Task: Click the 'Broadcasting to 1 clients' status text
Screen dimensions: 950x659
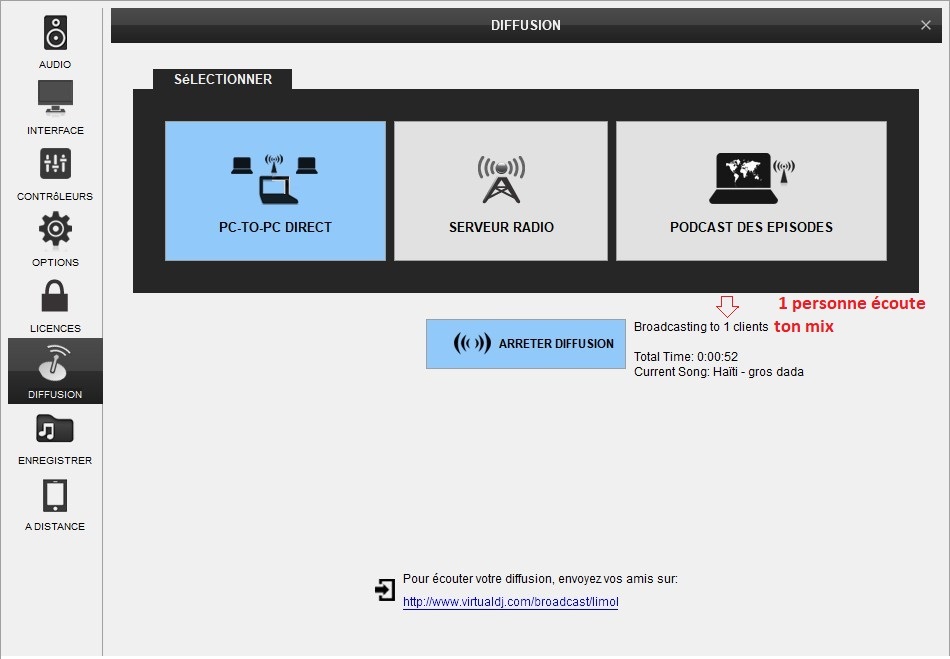Action: point(701,327)
